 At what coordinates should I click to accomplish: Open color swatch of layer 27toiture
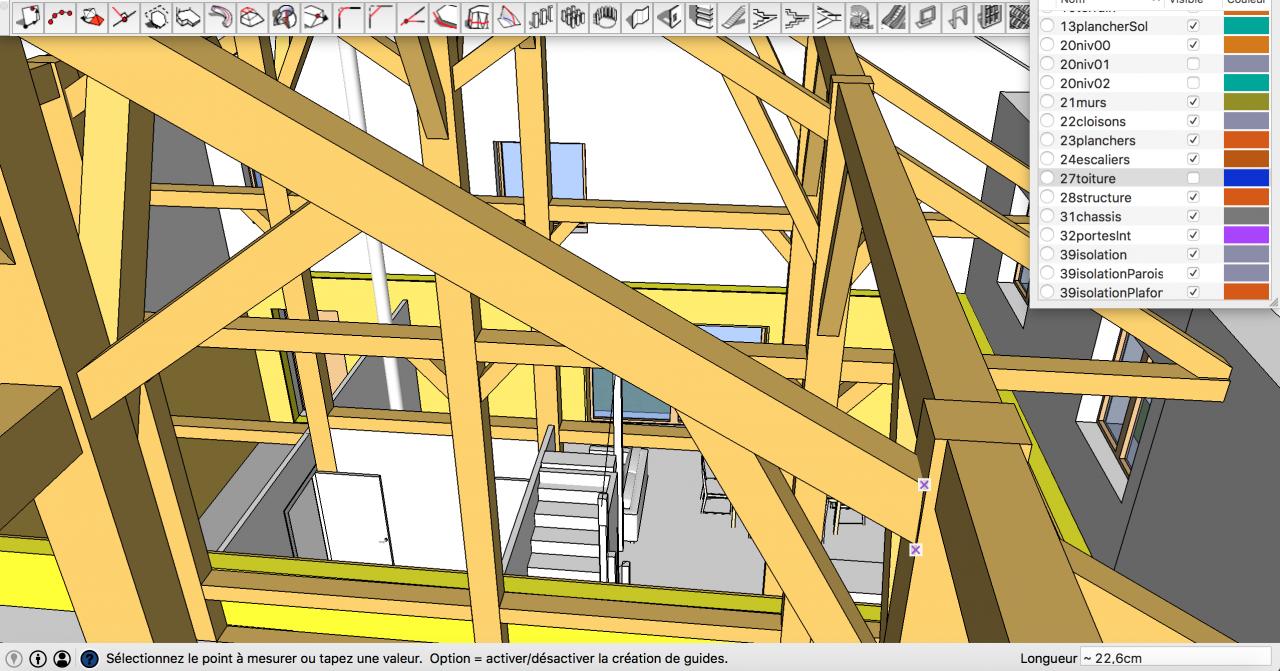click(1246, 178)
